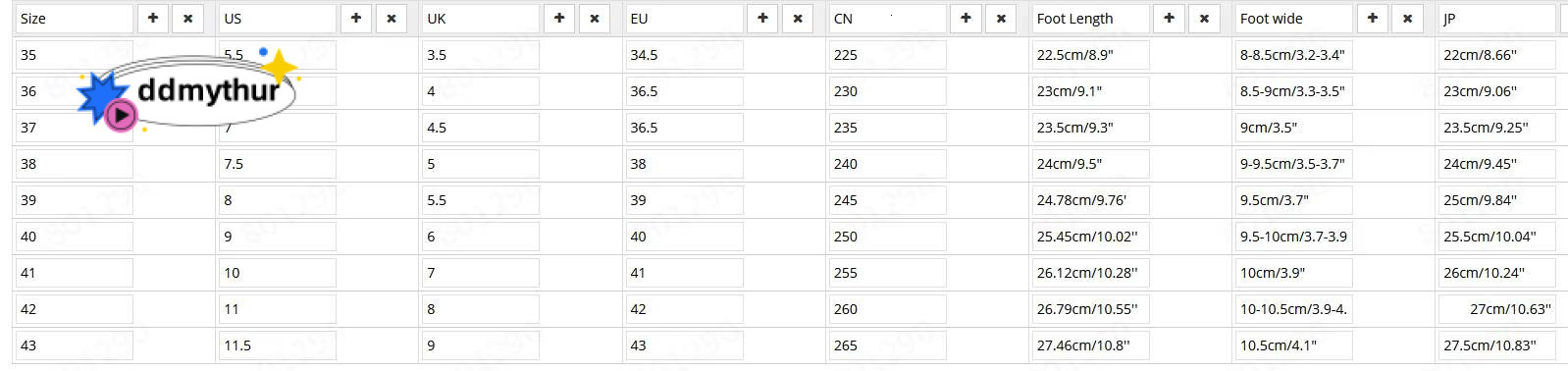Delete the UK column using its x icon
1568x371 pixels.
point(595,18)
